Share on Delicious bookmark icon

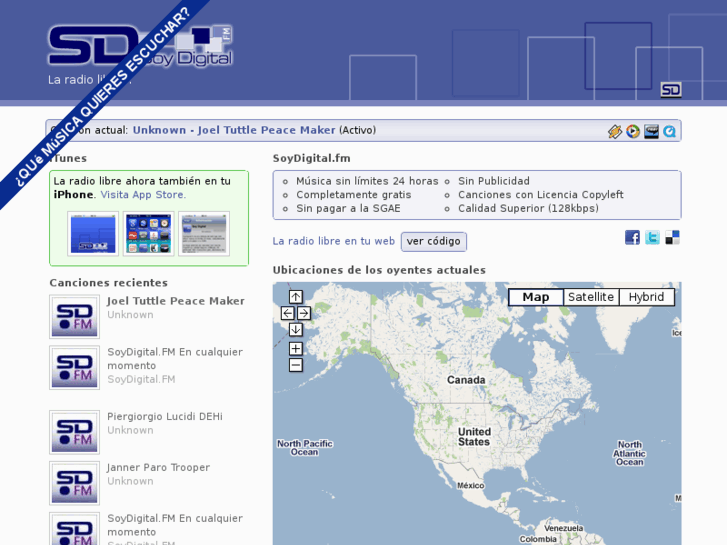point(672,237)
